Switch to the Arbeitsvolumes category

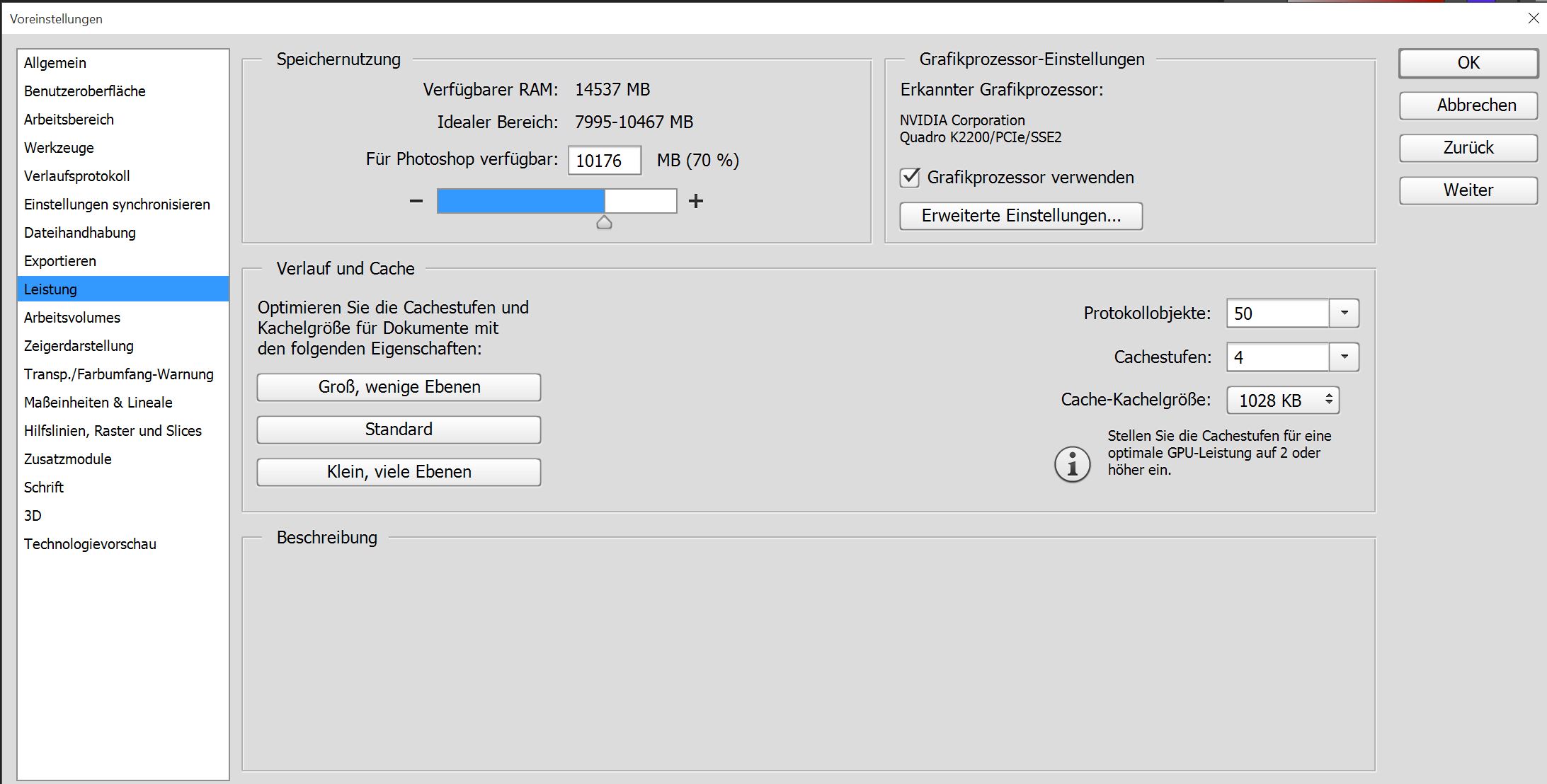tap(72, 318)
